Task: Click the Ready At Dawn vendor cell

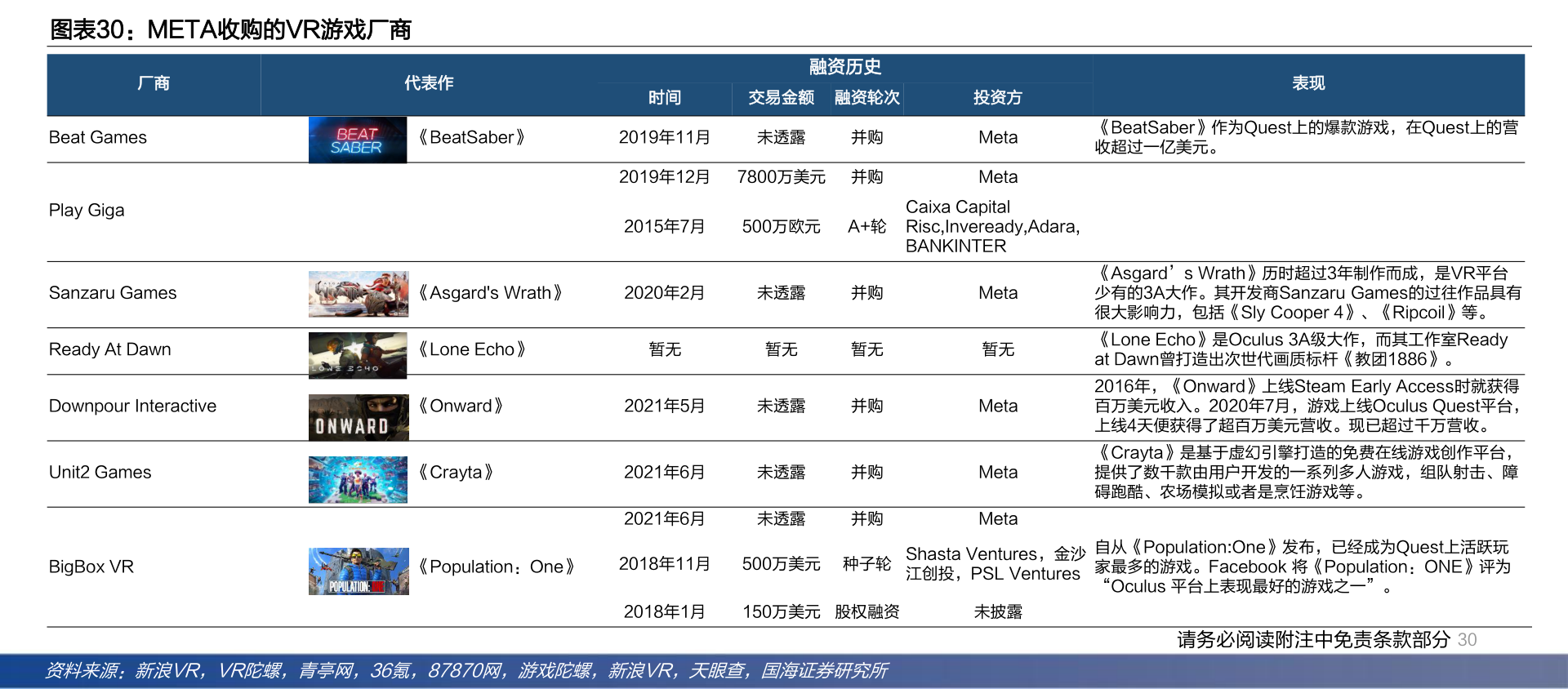Action: click(x=110, y=349)
